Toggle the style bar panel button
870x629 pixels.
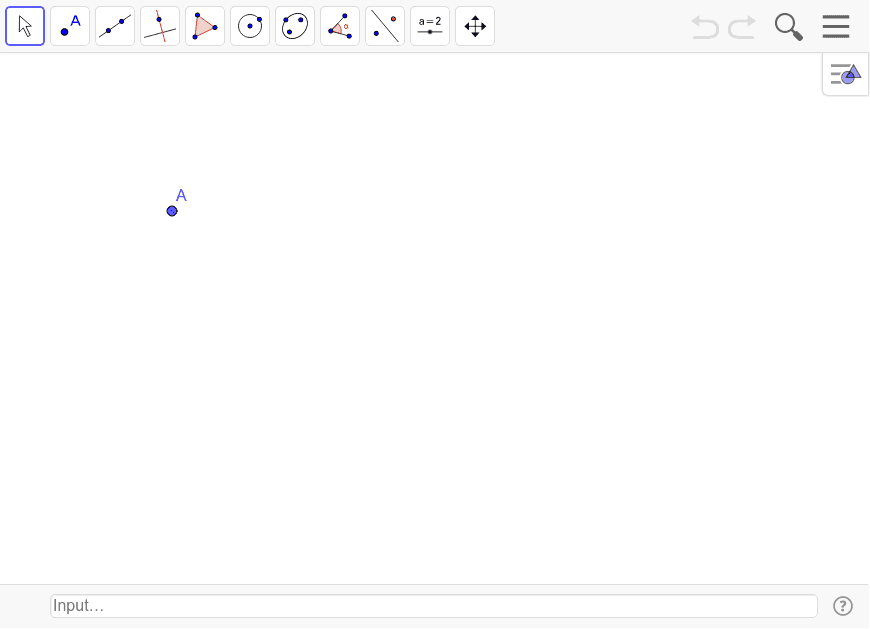(845, 74)
